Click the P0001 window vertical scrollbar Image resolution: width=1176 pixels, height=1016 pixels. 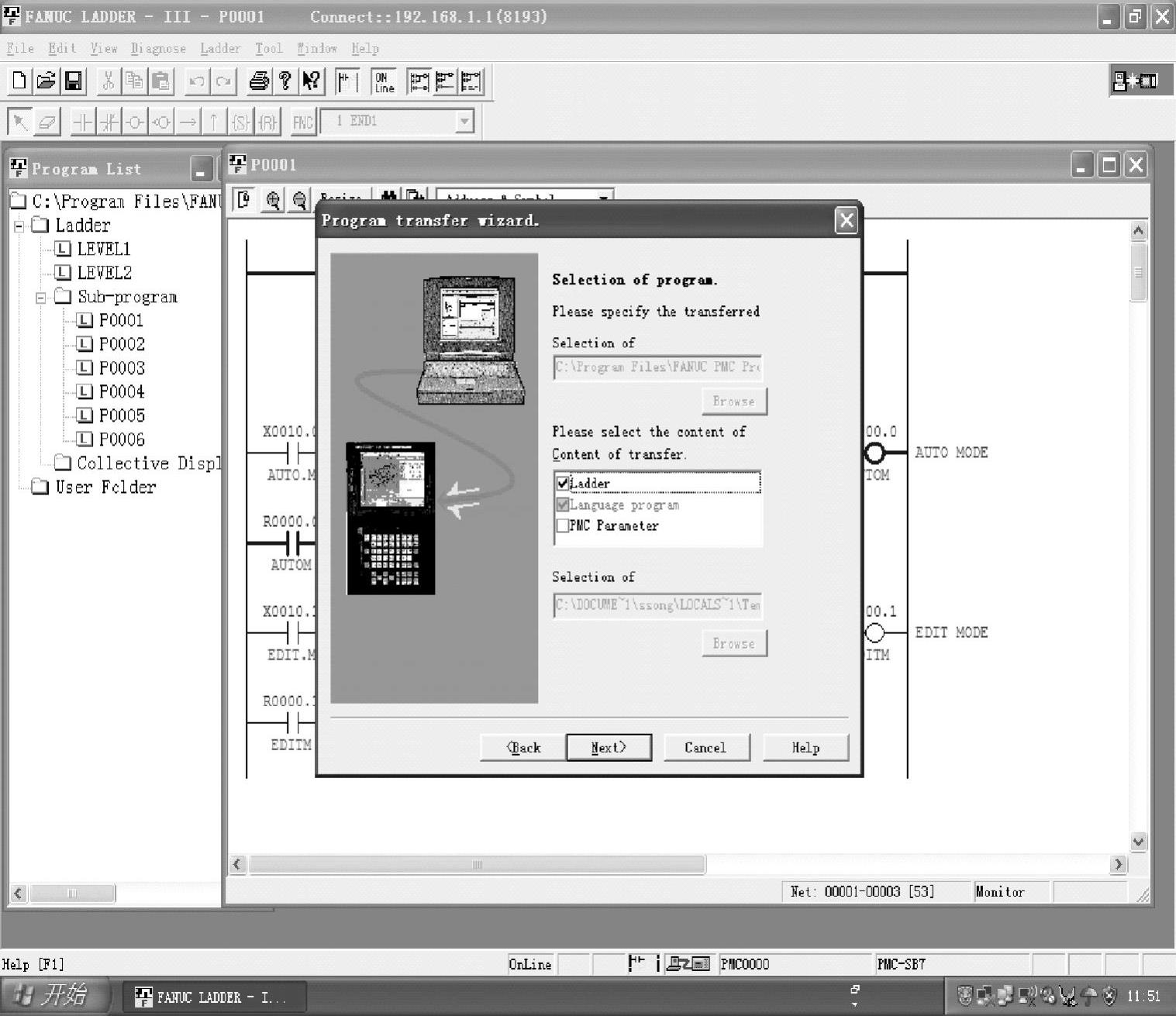point(1138,536)
